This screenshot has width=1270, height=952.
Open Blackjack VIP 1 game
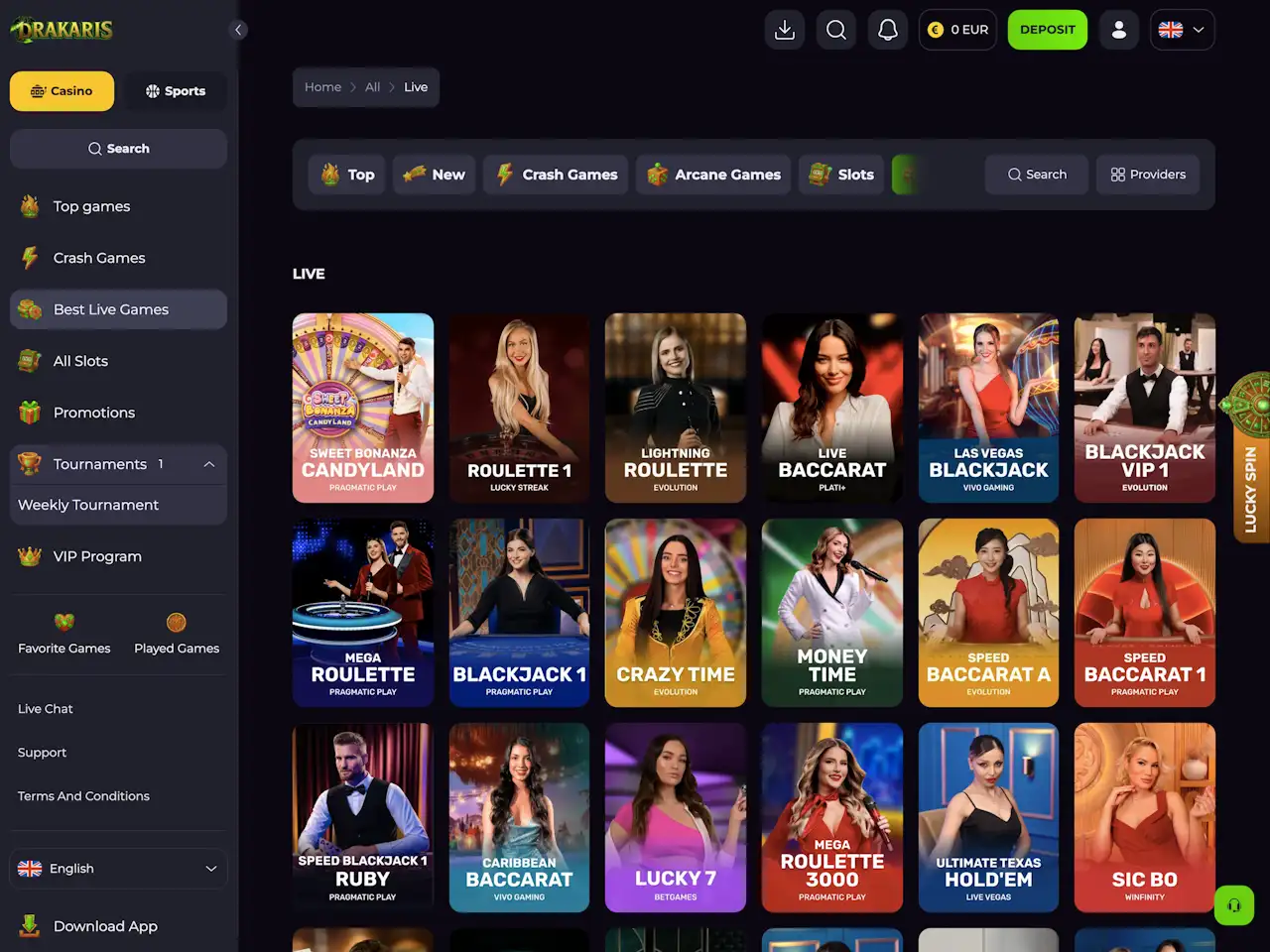tap(1145, 408)
